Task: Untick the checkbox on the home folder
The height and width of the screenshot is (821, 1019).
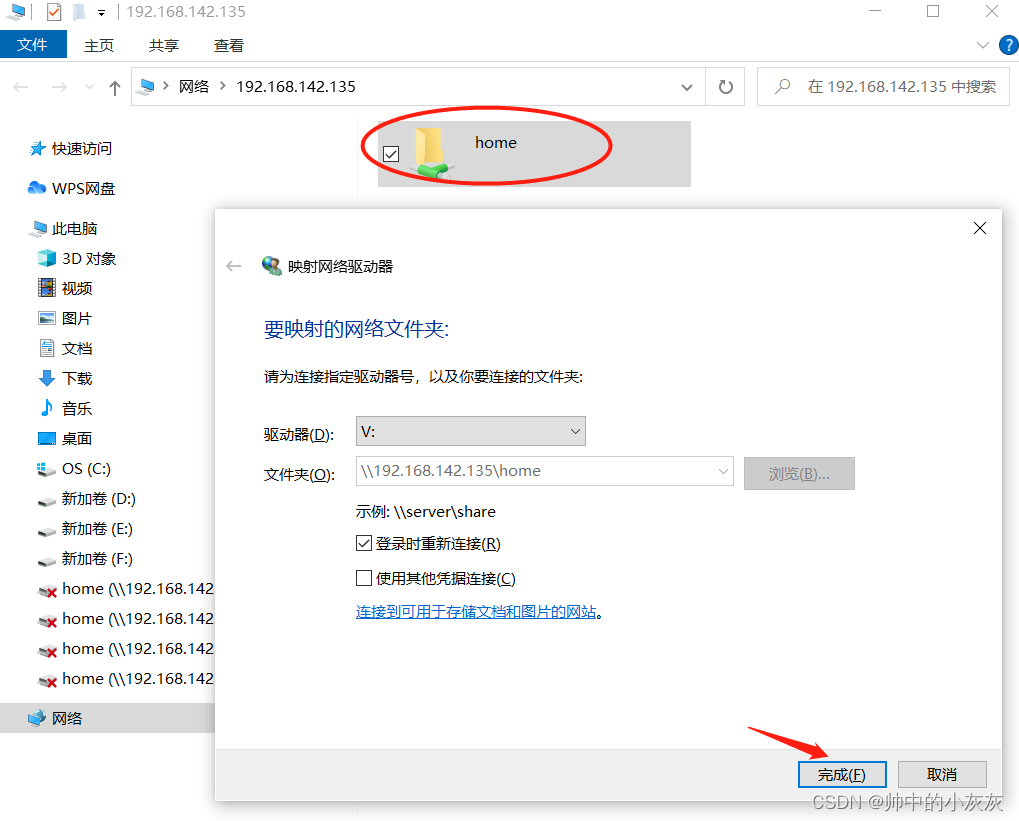Action: pyautogui.click(x=391, y=154)
